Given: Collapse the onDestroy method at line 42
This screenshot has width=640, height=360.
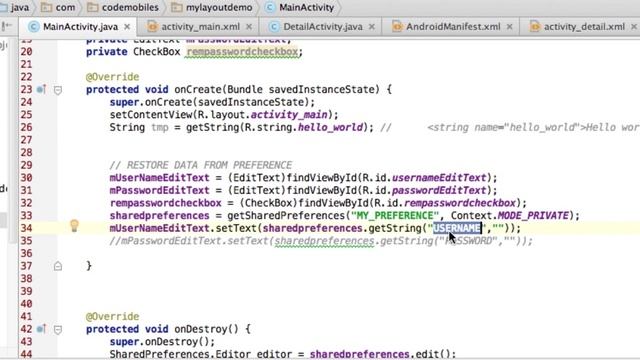Looking at the screenshot, I should 58,329.
